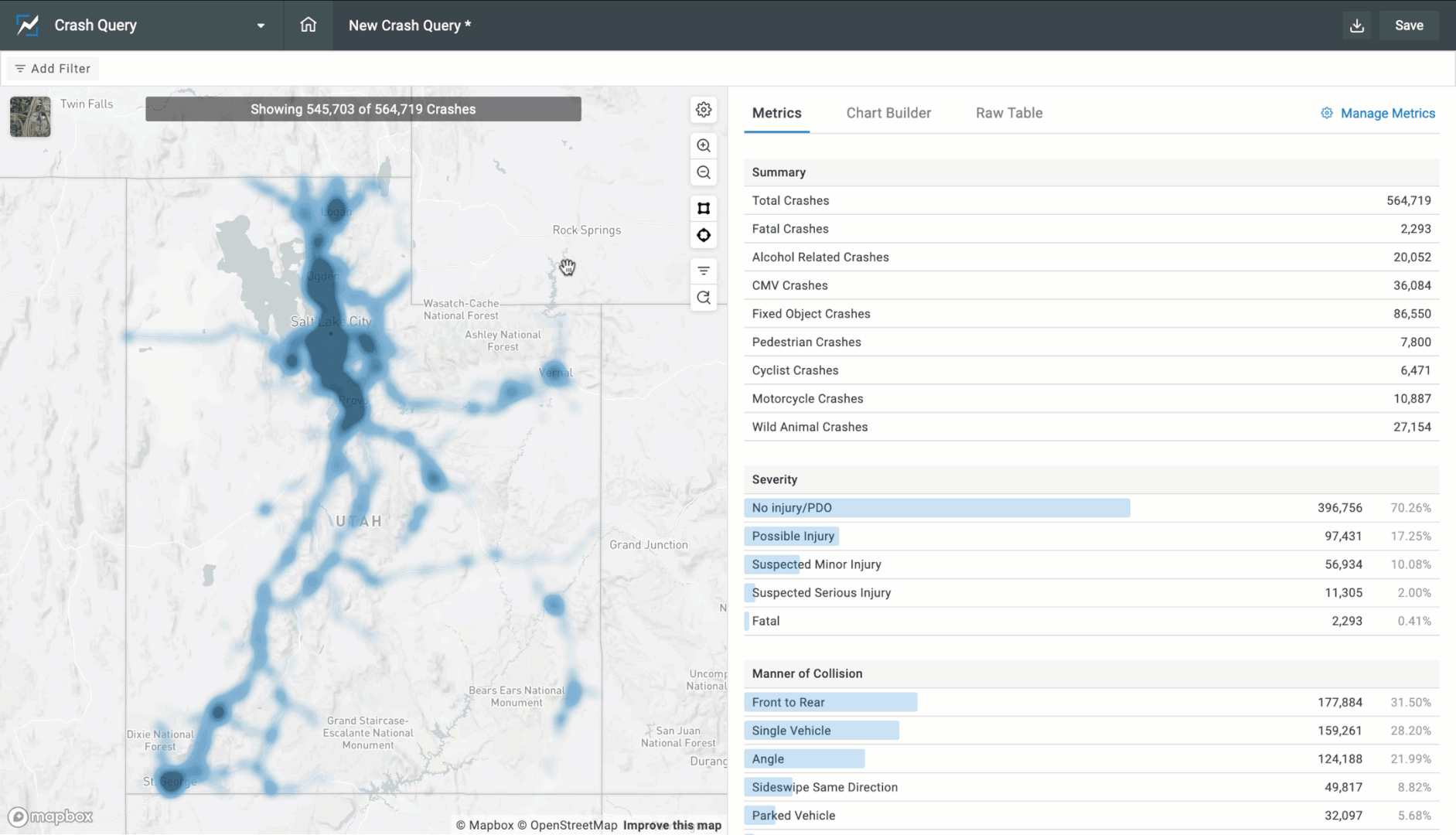Open the map filter lines icon

(703, 271)
